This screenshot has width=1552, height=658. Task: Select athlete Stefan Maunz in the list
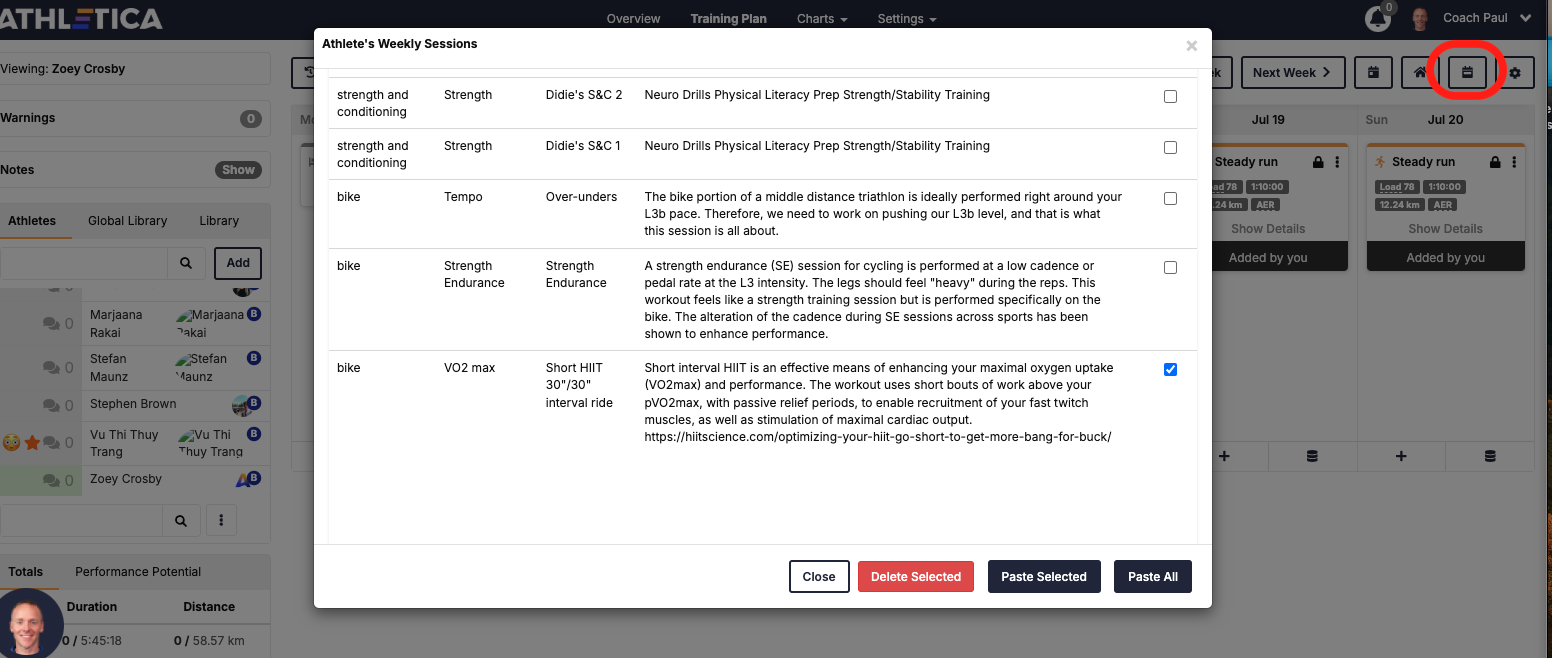click(109, 368)
